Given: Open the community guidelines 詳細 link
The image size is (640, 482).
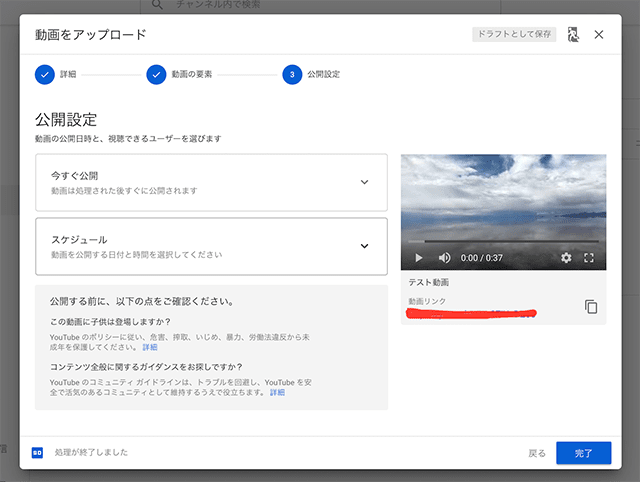Looking at the screenshot, I should pyautogui.click(x=277, y=393).
